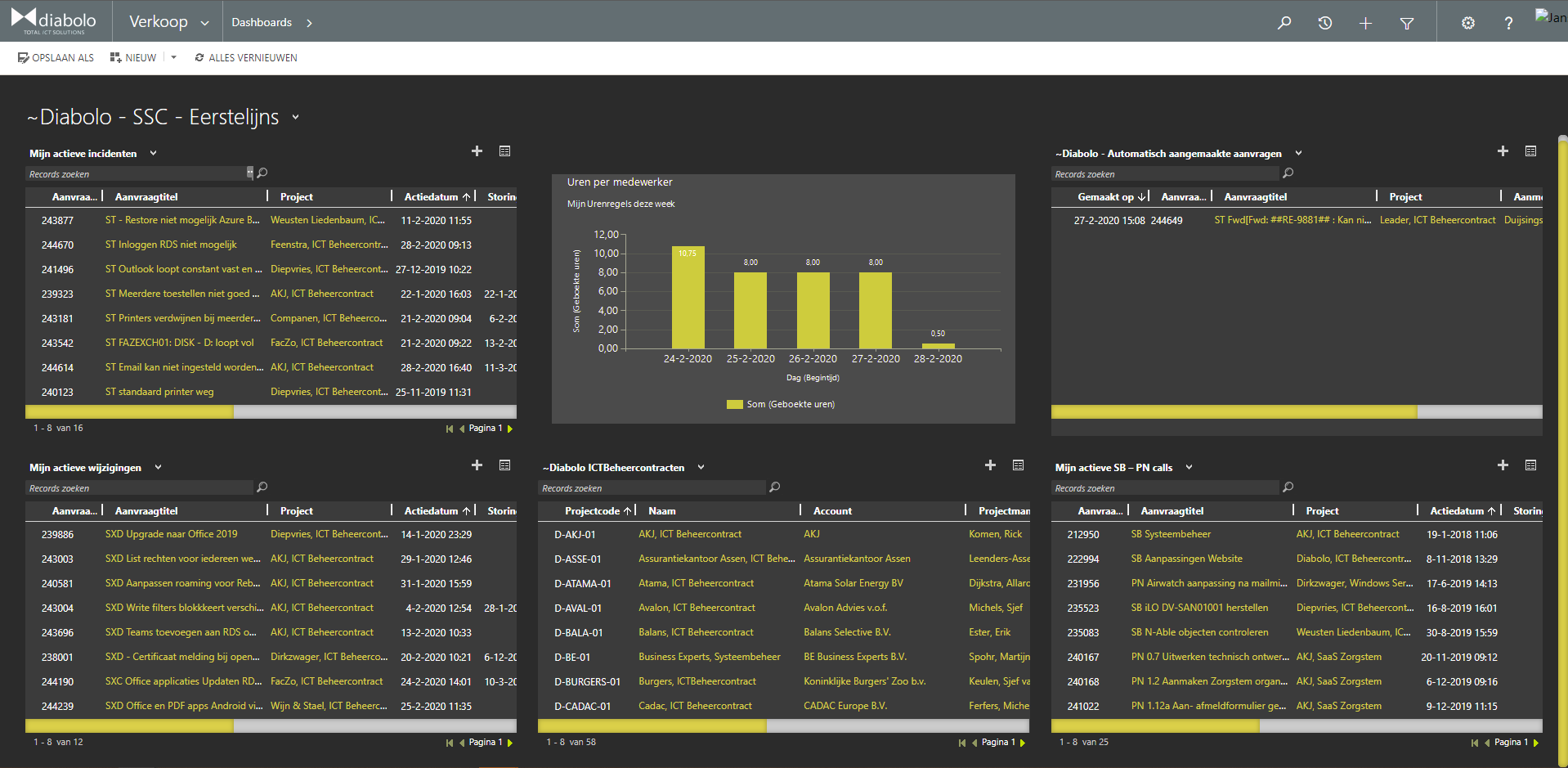This screenshot has height=768, width=1568.
Task: Add record in Mijn actieve SB – PN calls
Action: [x=1503, y=465]
